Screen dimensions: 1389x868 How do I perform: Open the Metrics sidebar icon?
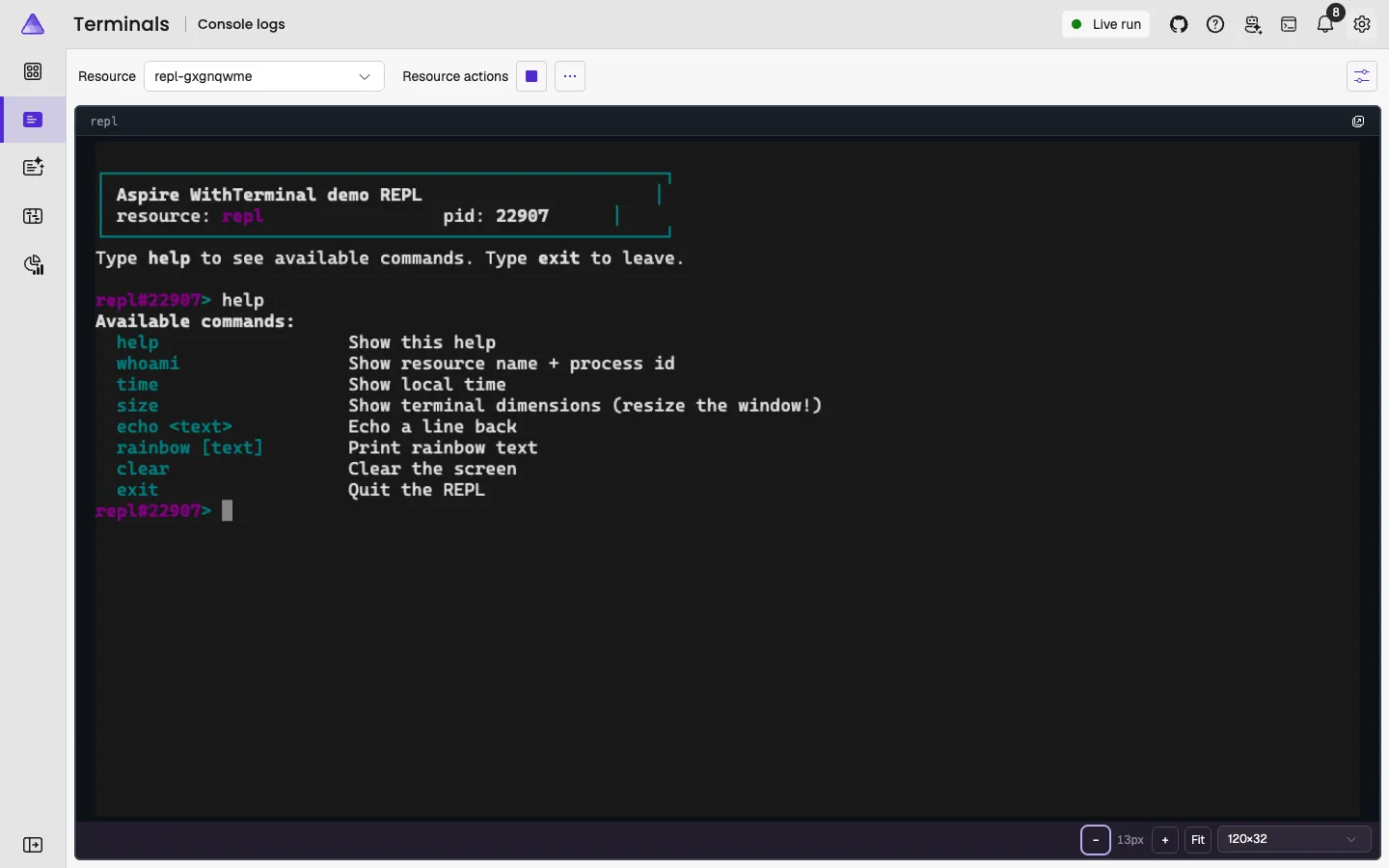[33, 265]
